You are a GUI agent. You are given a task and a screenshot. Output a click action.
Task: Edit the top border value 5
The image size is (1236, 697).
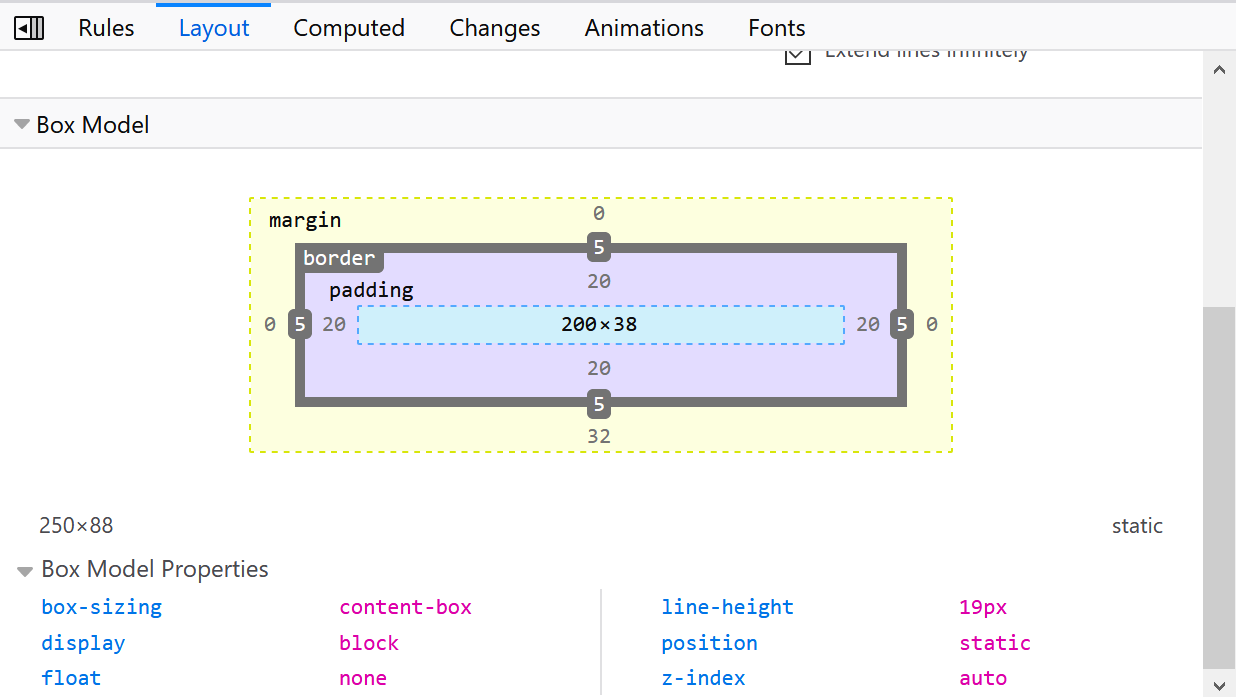coord(599,247)
